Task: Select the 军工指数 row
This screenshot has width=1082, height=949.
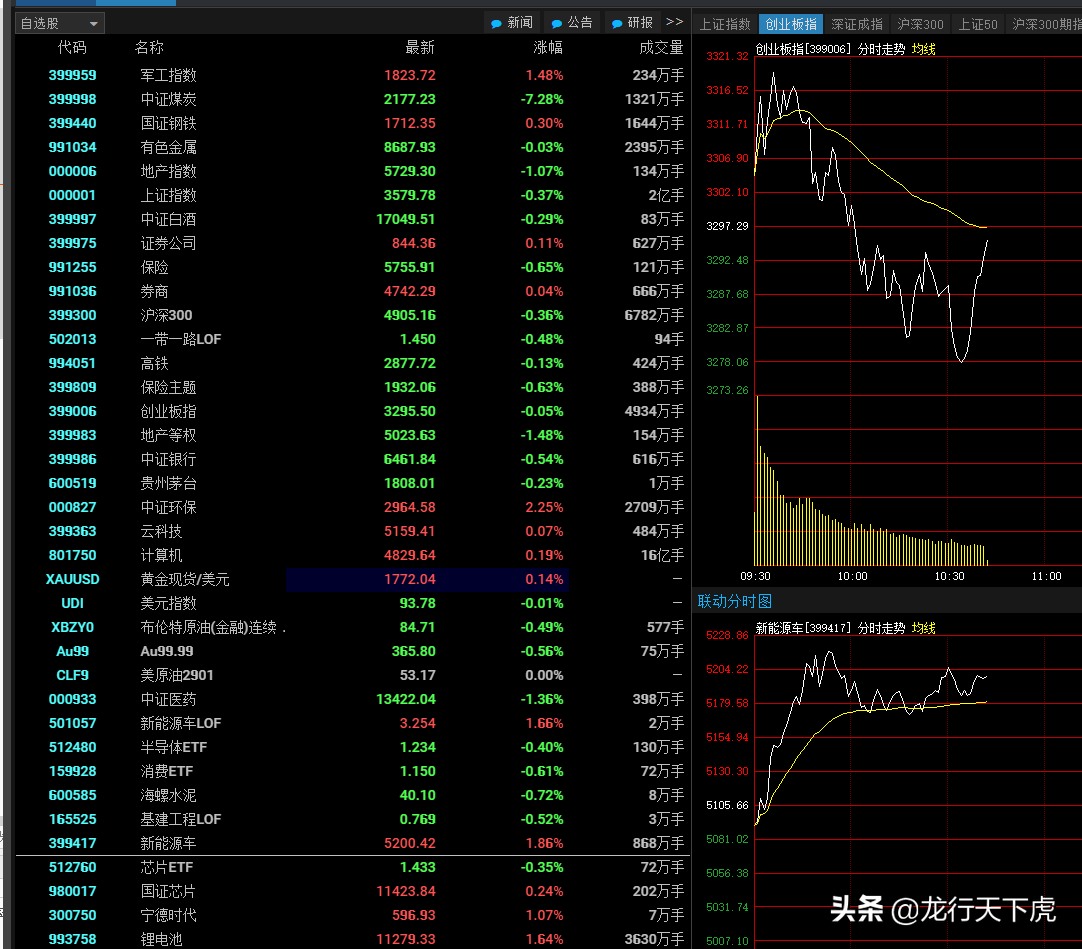Action: click(x=351, y=75)
